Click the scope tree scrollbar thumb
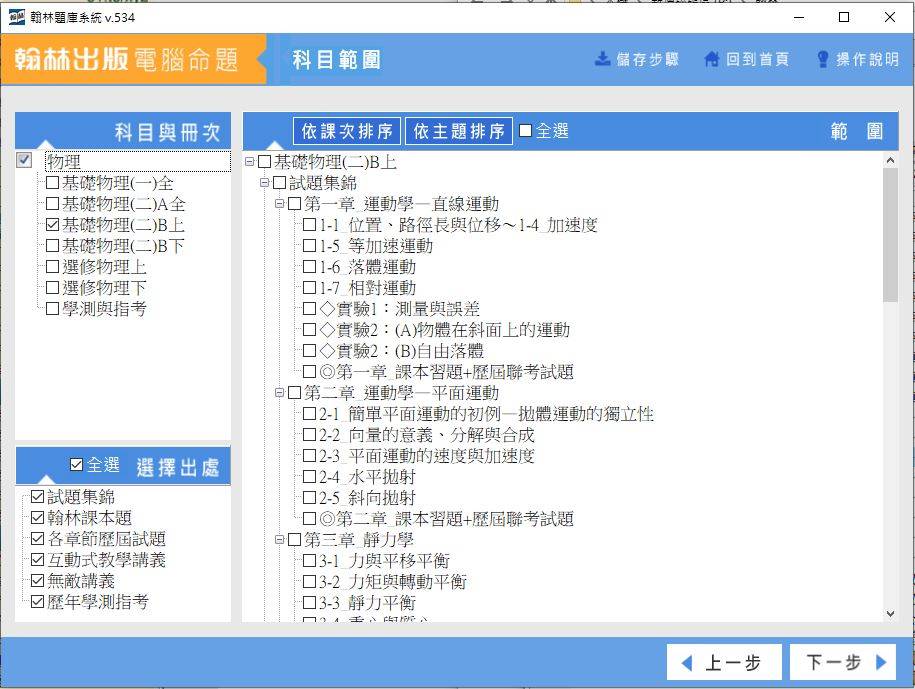Image resolution: width=915 pixels, height=689 pixels. (890, 235)
